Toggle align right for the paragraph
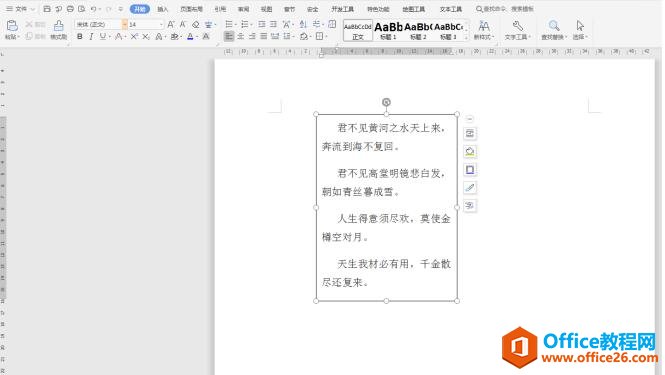This screenshot has height=375, width=665. pos(252,36)
